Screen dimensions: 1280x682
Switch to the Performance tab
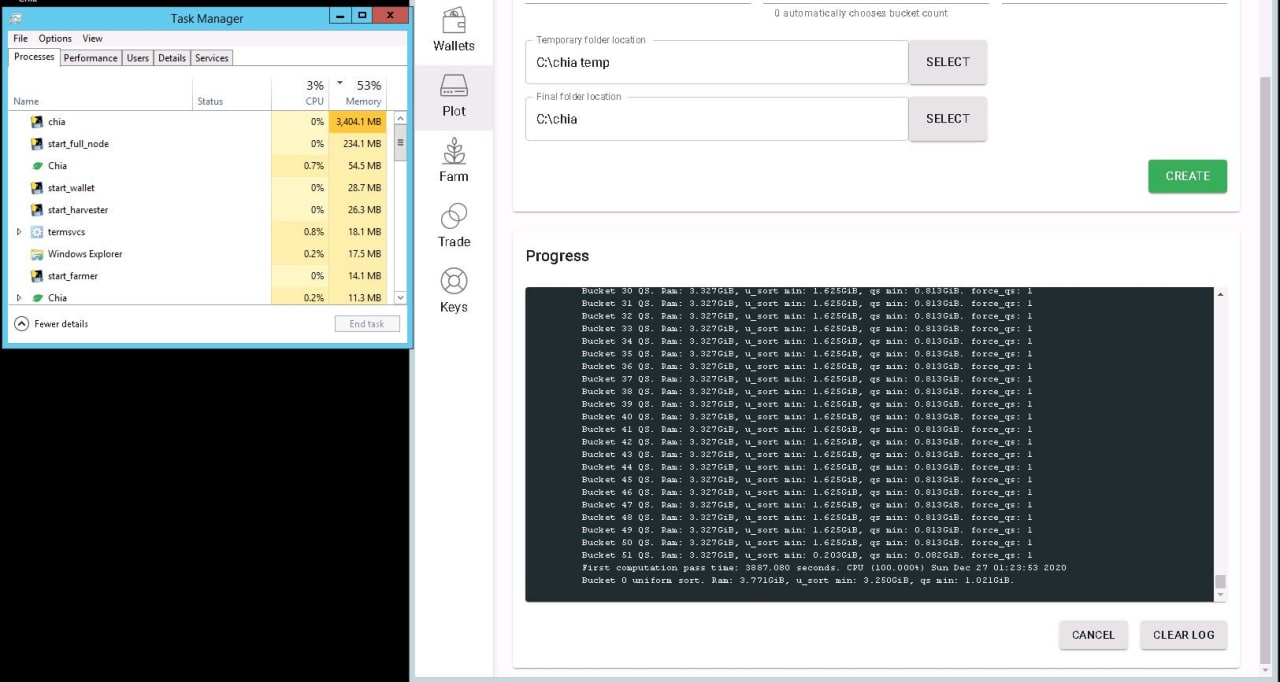click(90, 58)
